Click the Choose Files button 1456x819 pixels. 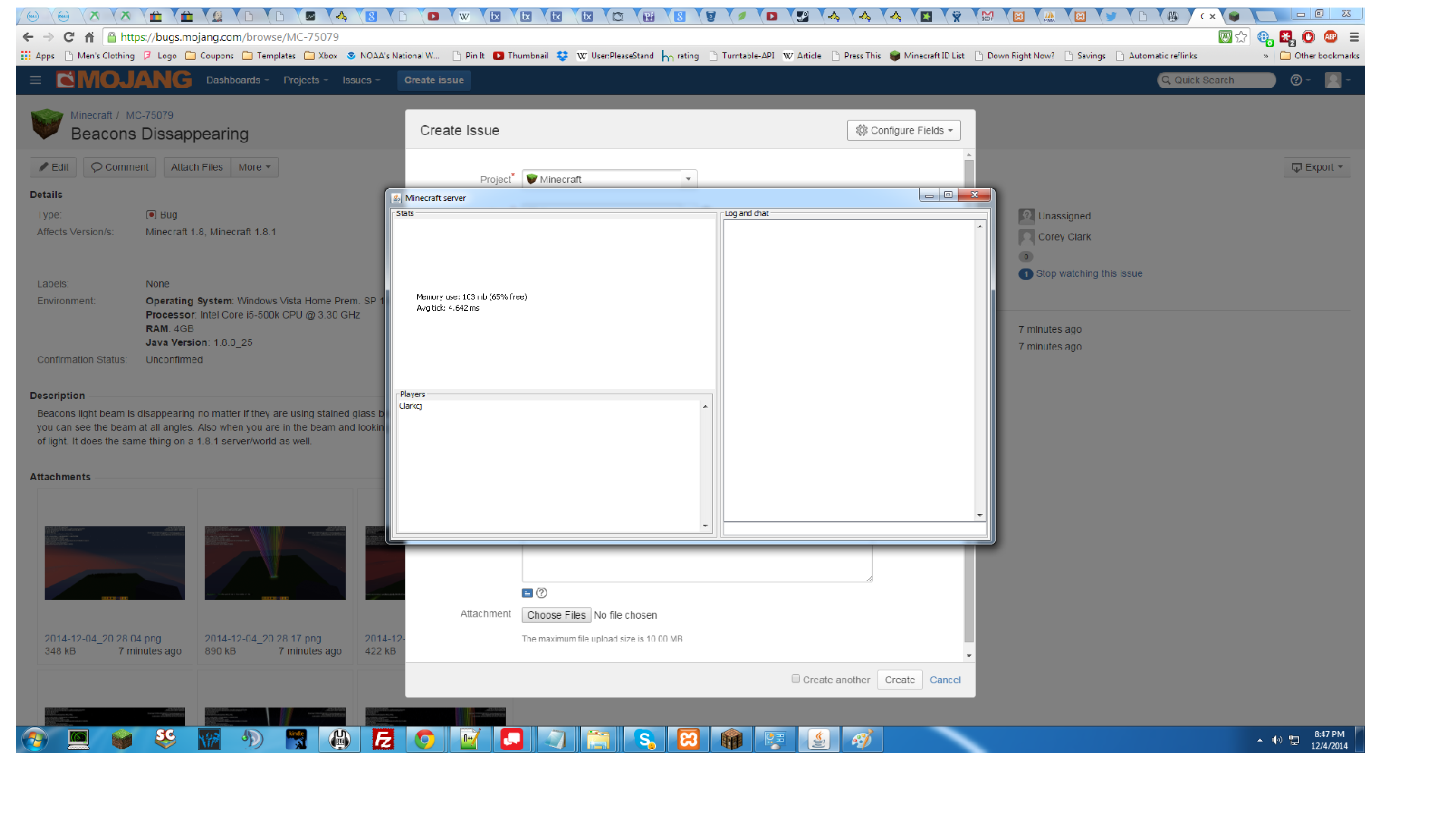[556, 615]
